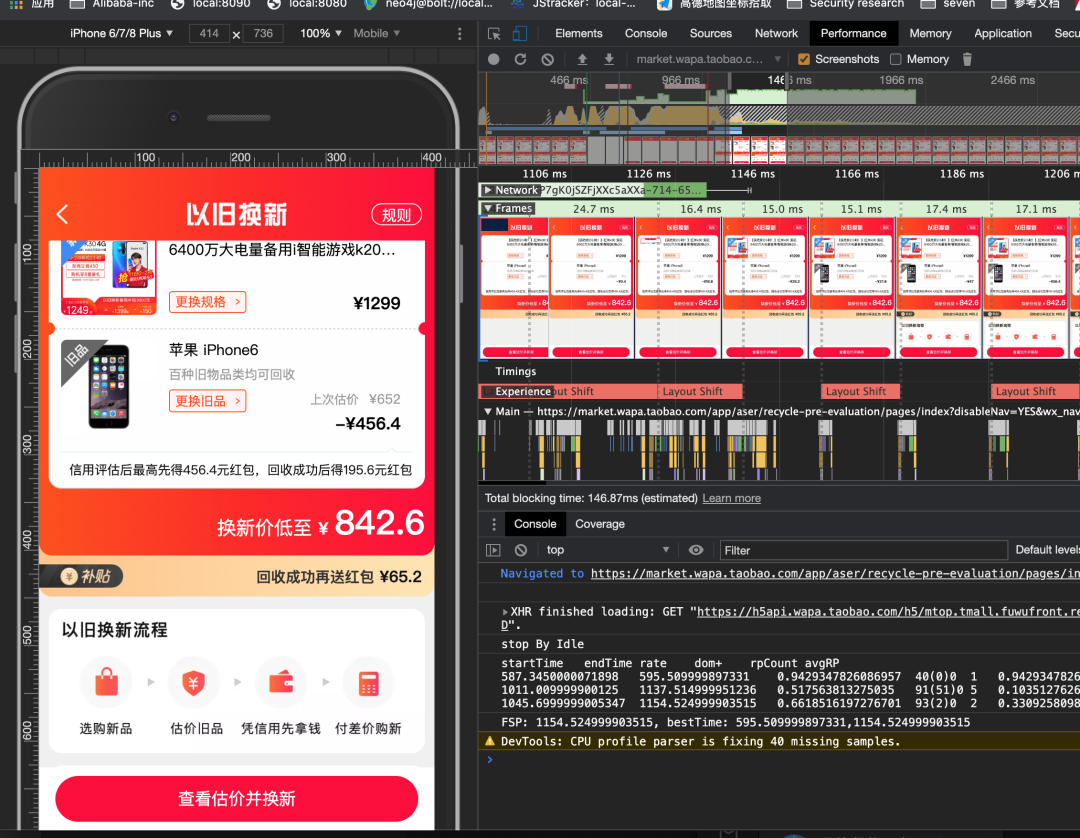Click the rotate dimensions icon between width and height

click(236, 34)
